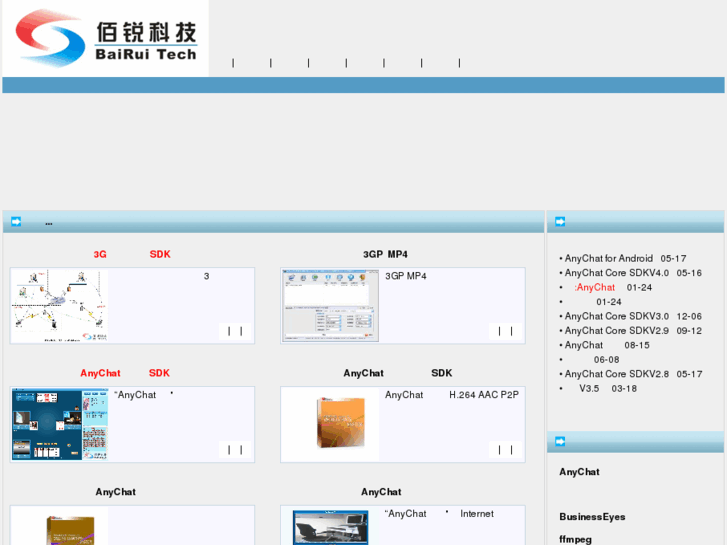Click the "AnyChat · Internet" description text
Screen dimensions: 727x545
pyautogui.click(x=439, y=513)
